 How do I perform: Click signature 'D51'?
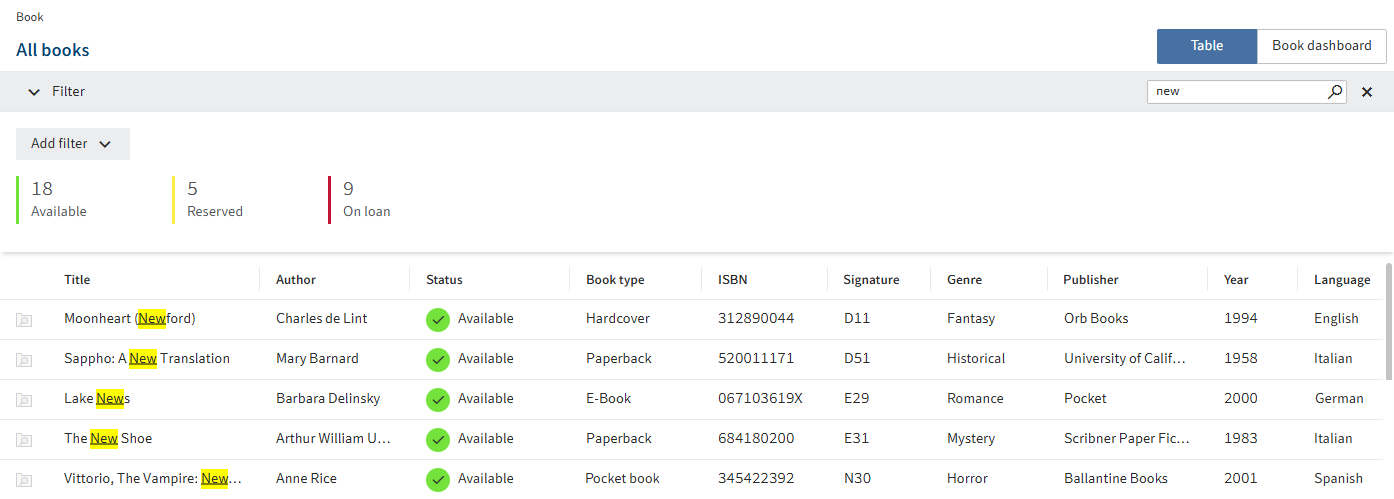point(857,359)
